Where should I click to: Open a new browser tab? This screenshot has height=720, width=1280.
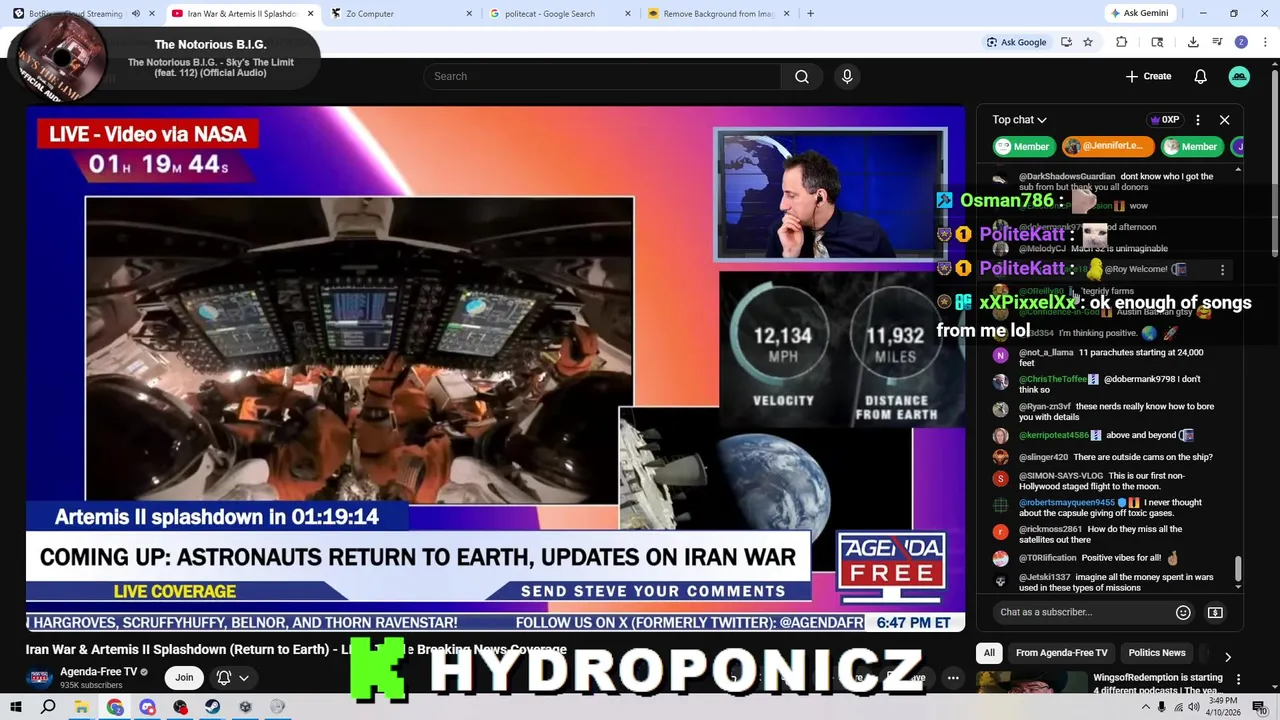coord(810,13)
